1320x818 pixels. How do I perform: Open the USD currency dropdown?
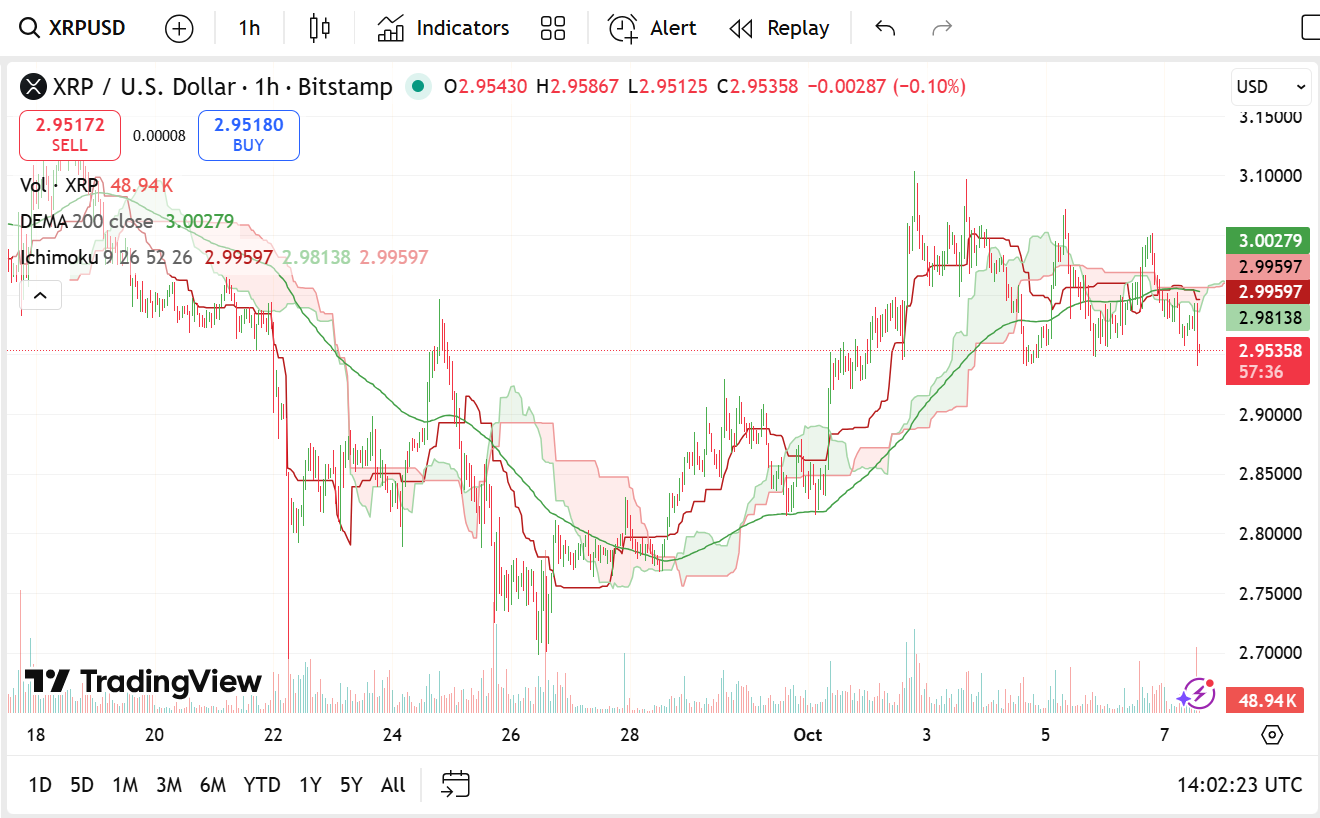click(1271, 87)
